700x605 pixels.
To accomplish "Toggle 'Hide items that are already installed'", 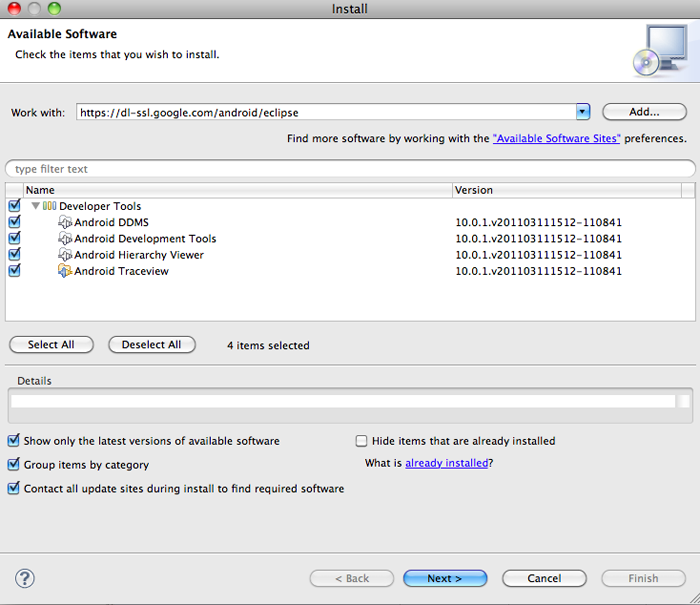I will (362, 441).
